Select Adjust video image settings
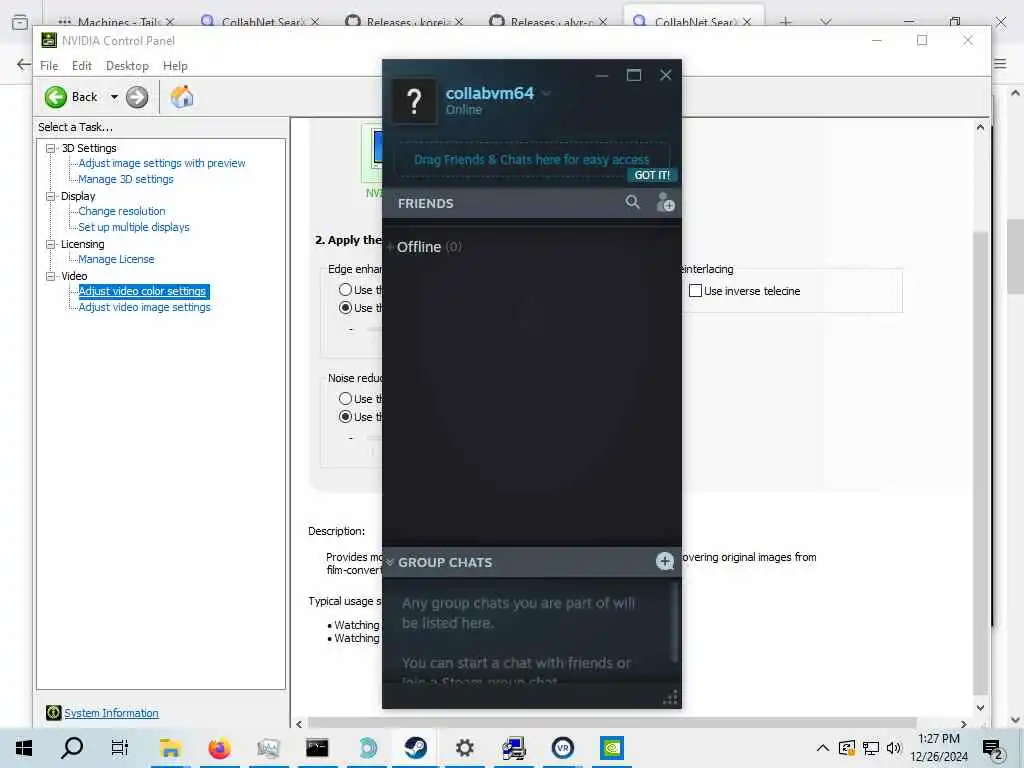 click(x=144, y=307)
